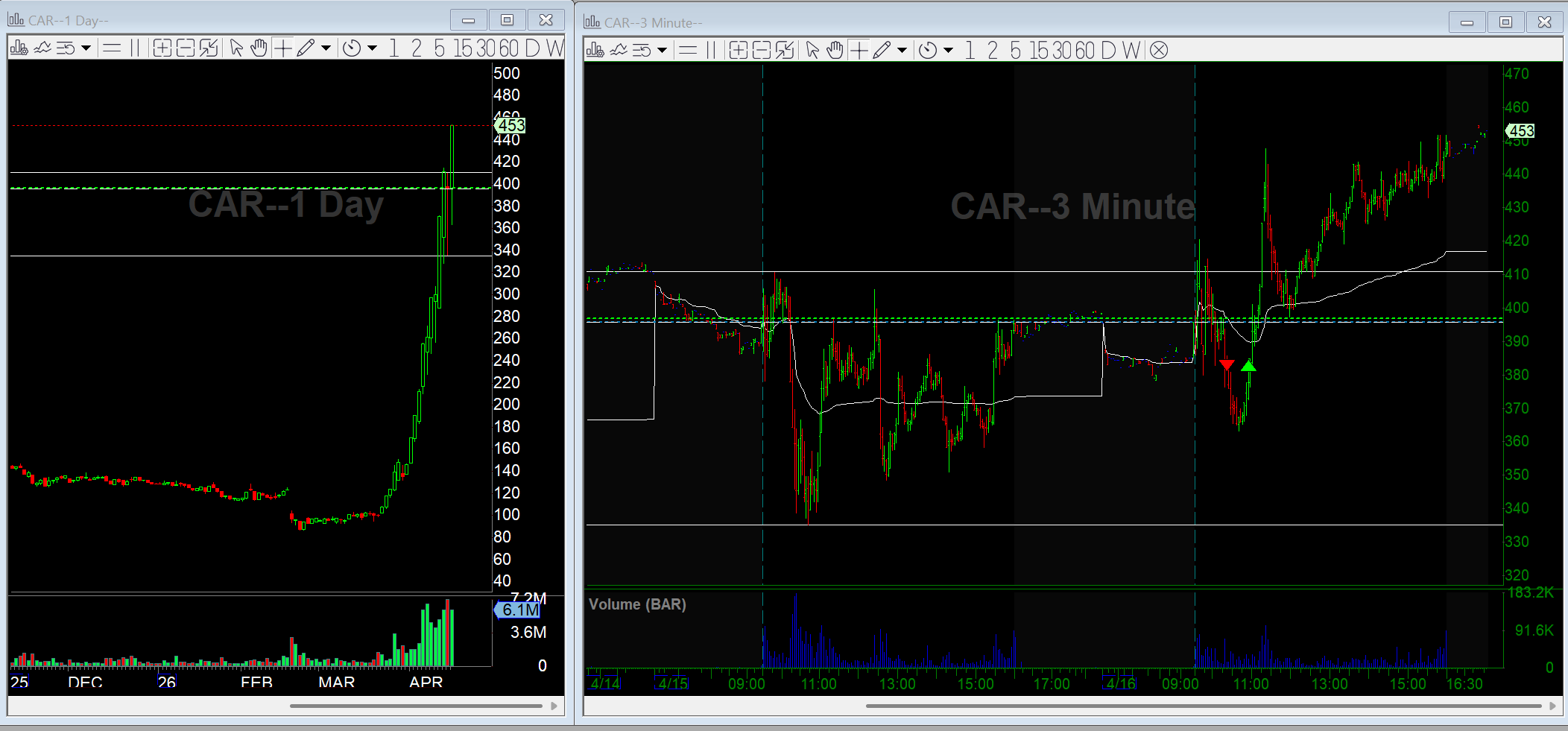Switch CAR 1 Day chart to 2 minute interval
This screenshot has width=1568, height=731.
click(417, 48)
